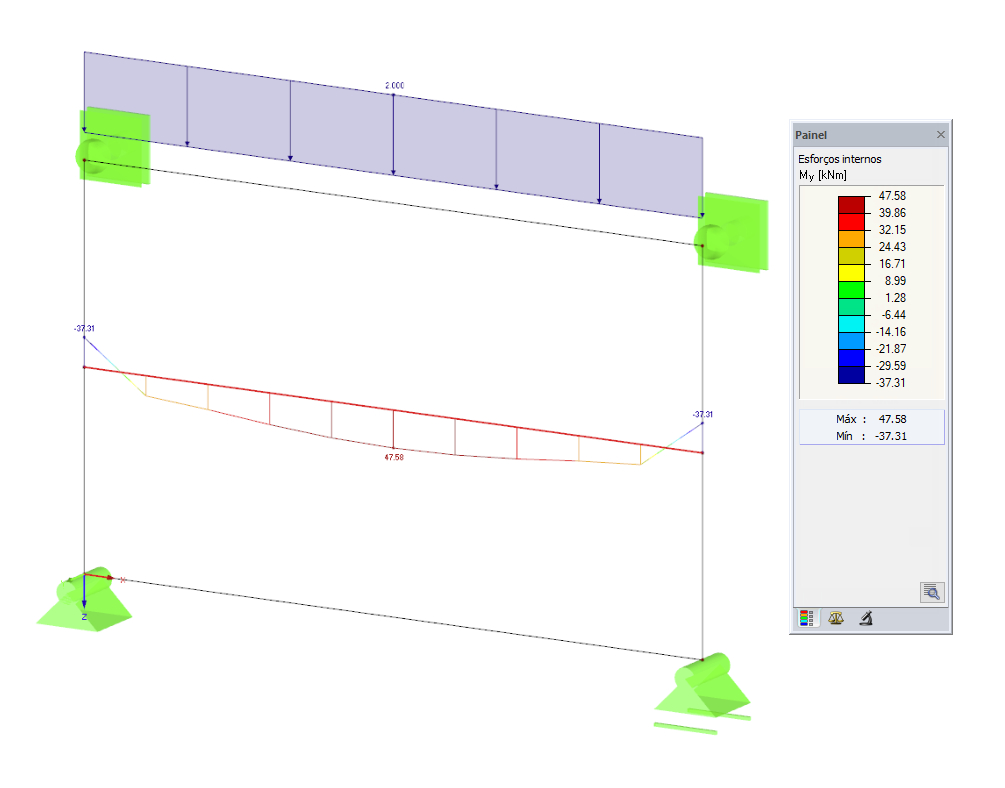Viewport: 1005px width, 788px height.
Task: Click legend value -21.87
Action: [891, 349]
